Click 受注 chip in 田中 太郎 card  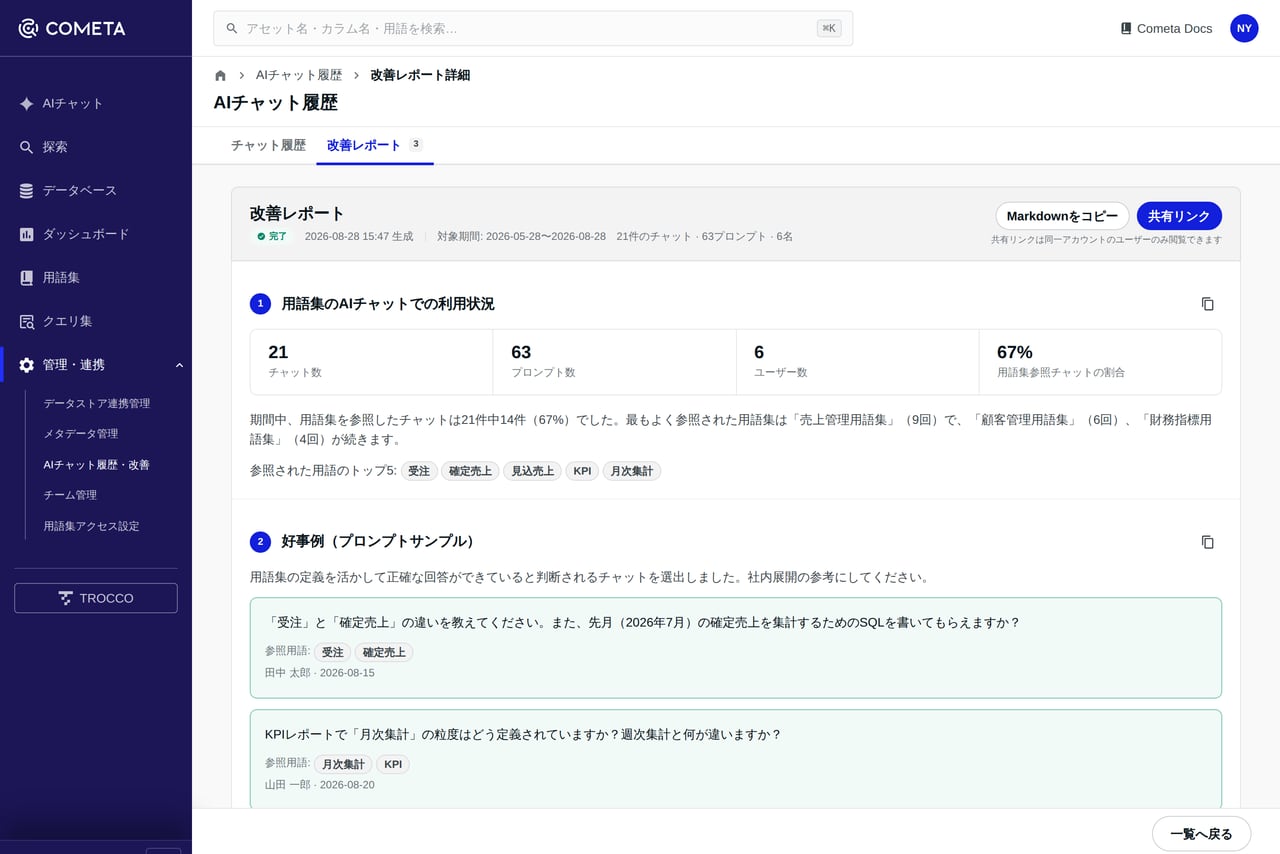coord(332,652)
